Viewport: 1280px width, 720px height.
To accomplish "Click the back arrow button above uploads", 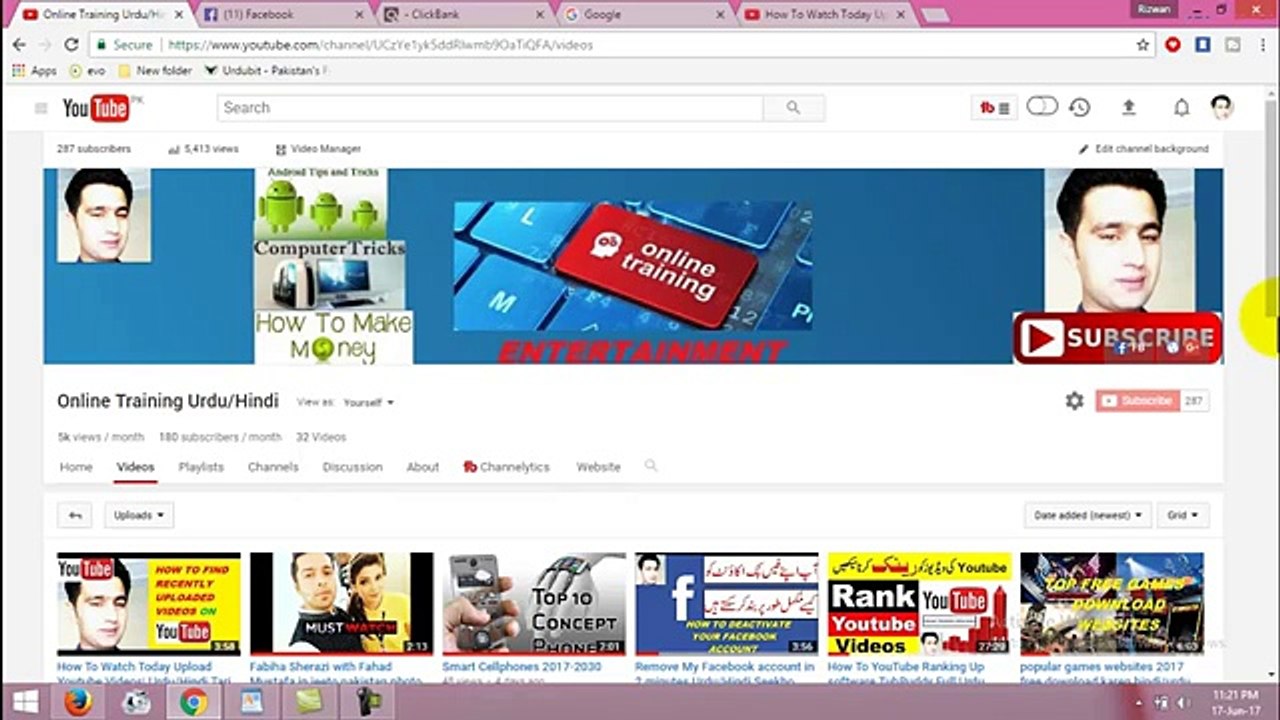I will [x=75, y=515].
